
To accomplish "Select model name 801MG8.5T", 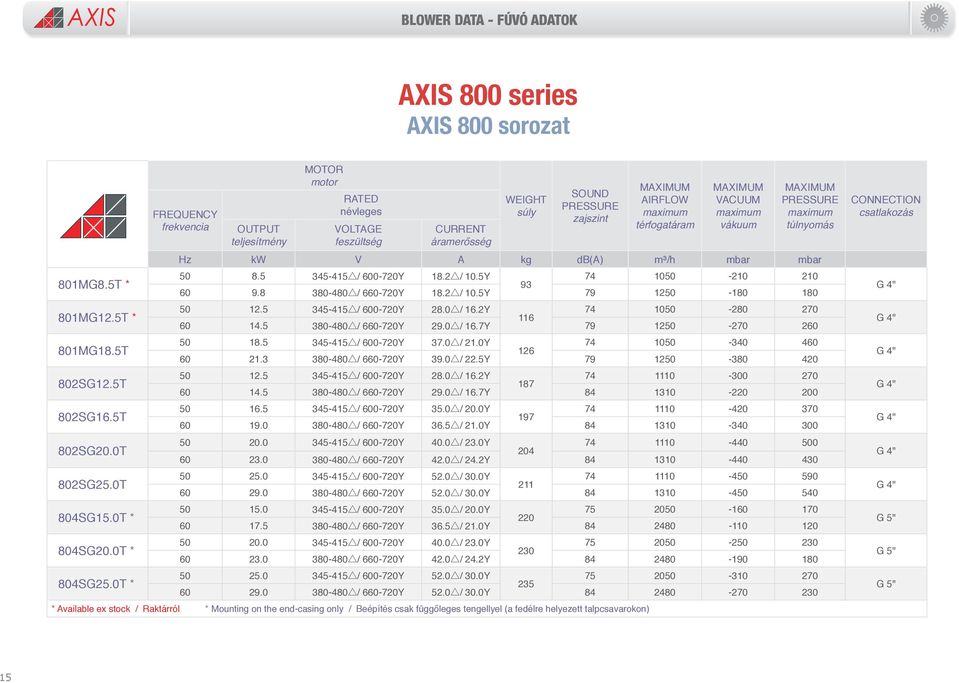I will pyautogui.click(x=90, y=284).
